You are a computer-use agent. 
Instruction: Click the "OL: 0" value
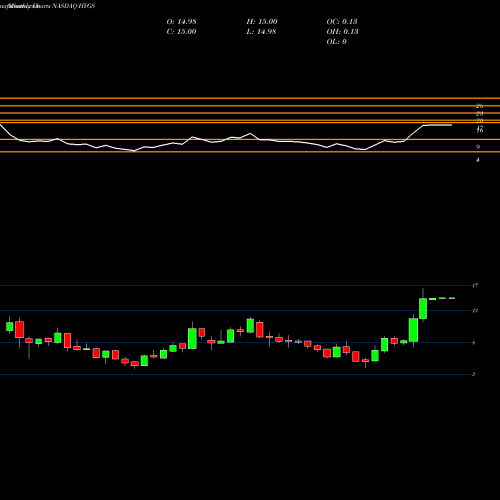point(336,42)
